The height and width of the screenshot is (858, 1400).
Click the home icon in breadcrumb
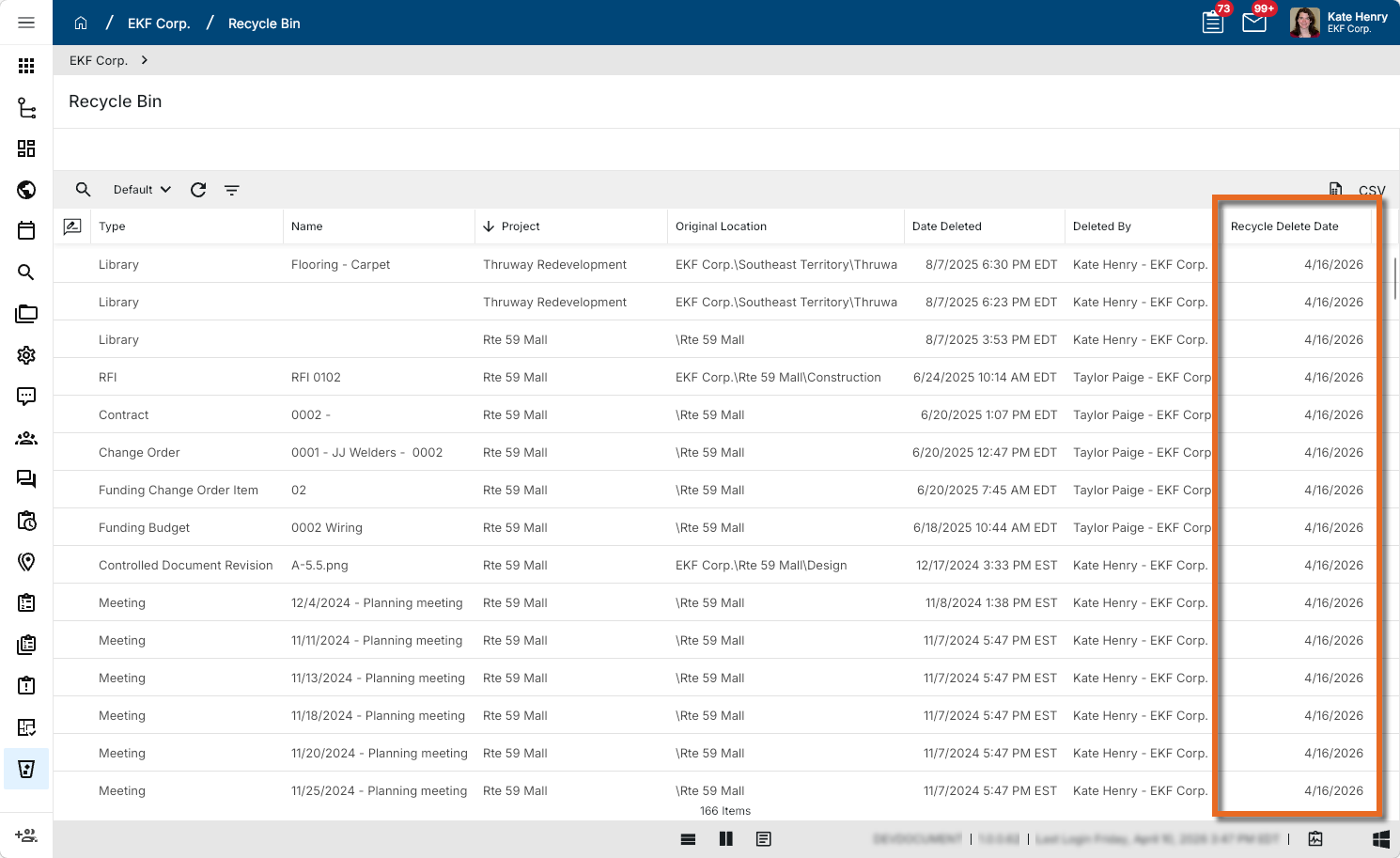(x=81, y=23)
